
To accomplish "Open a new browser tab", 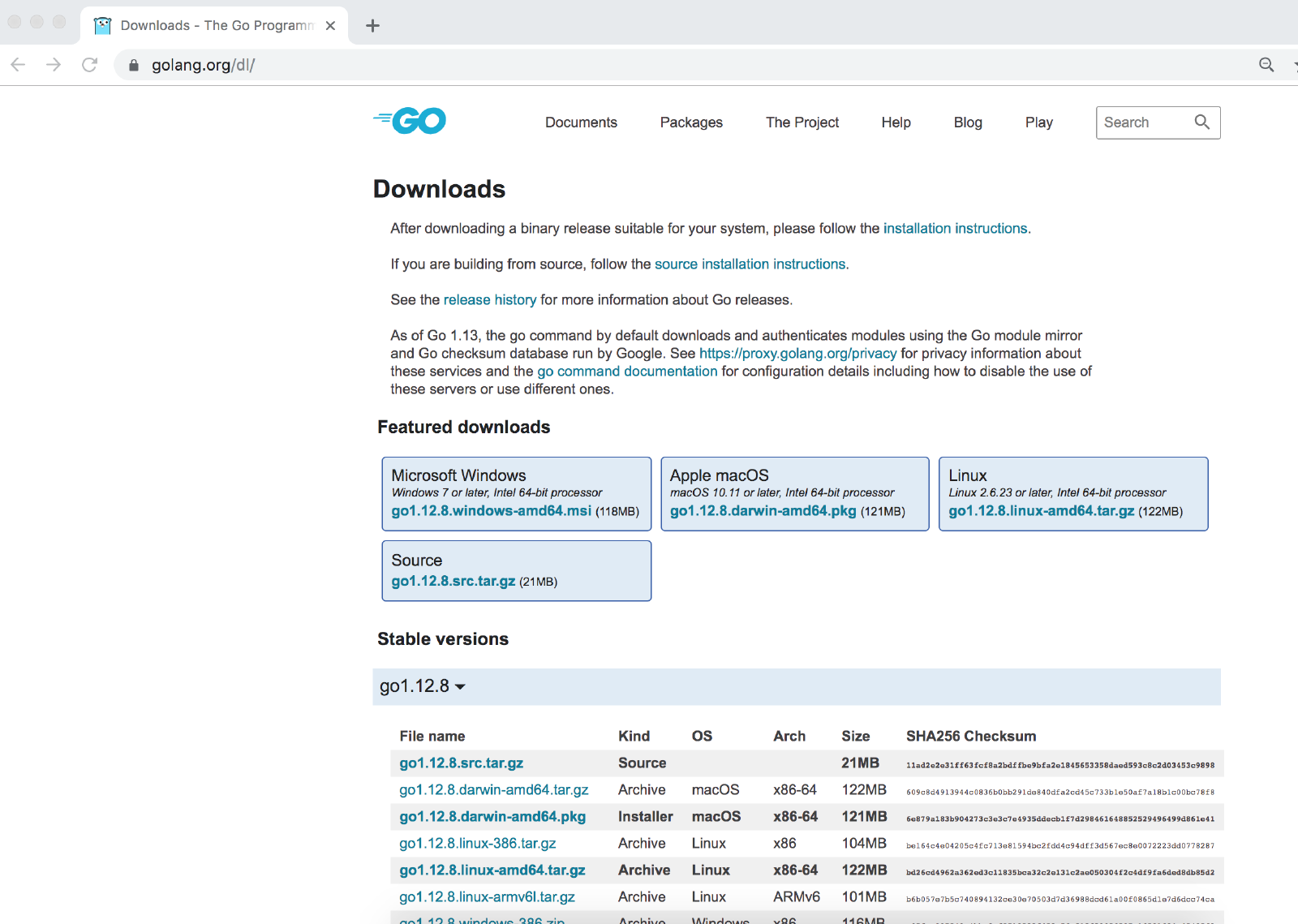I will (x=372, y=26).
